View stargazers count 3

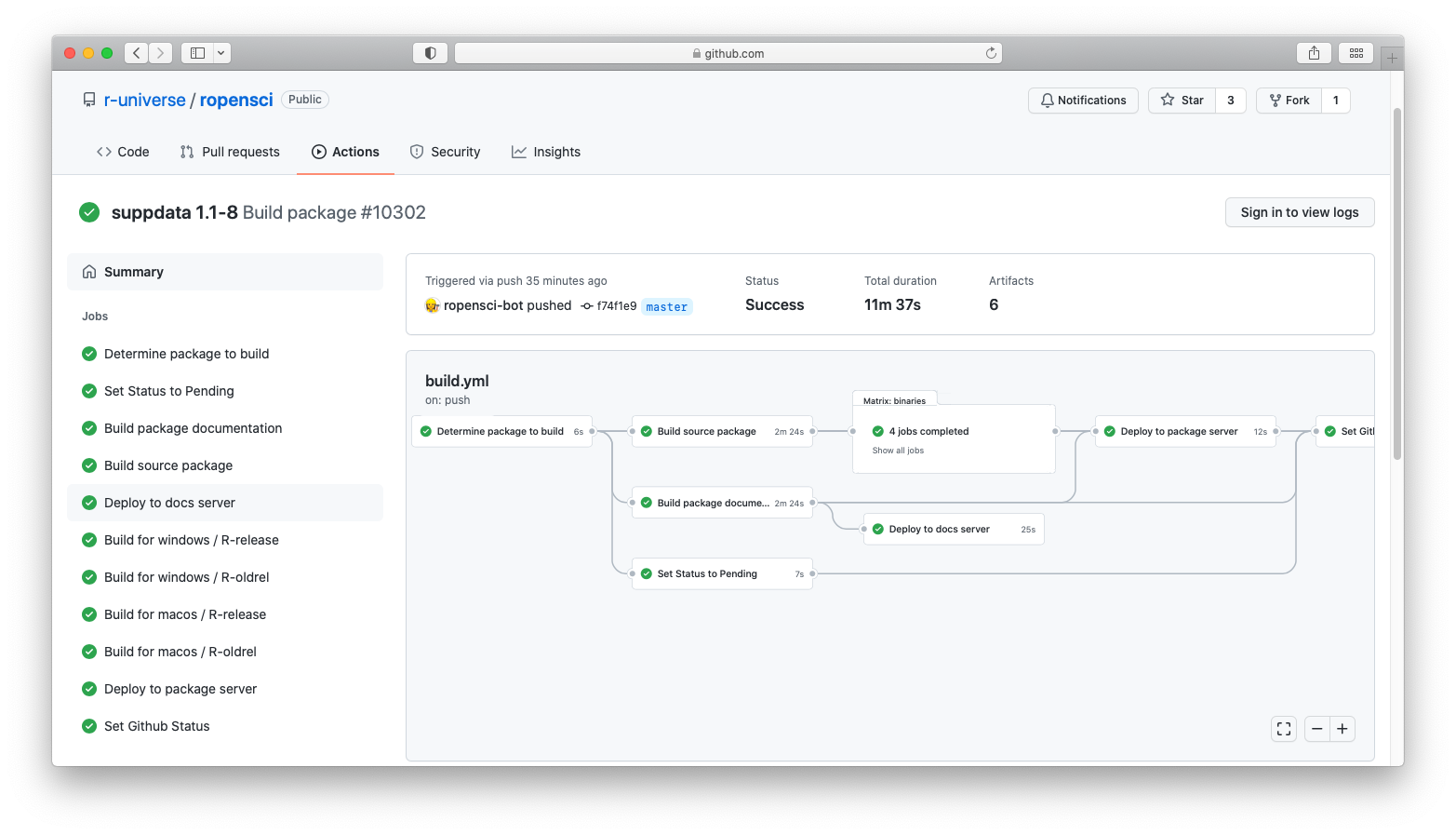tap(1231, 101)
